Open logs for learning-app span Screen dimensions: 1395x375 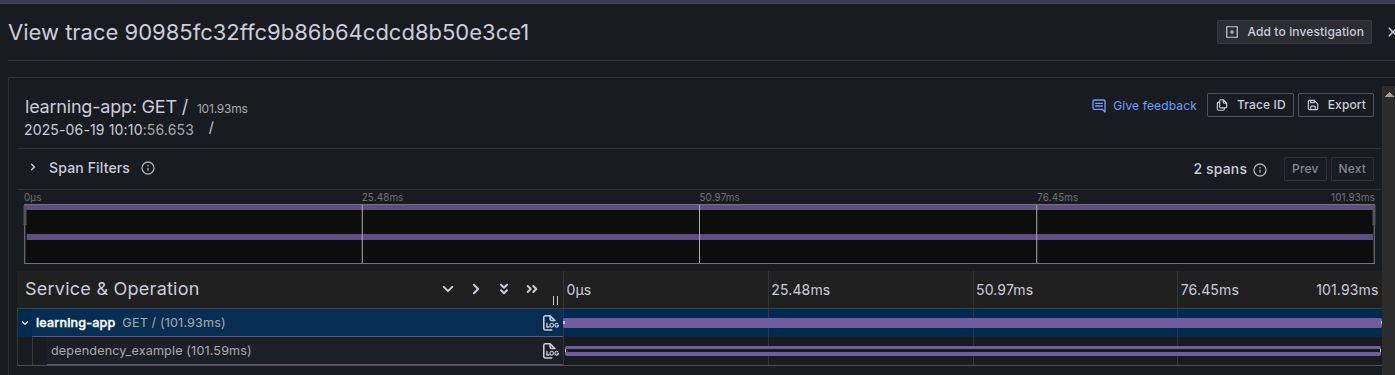pyautogui.click(x=550, y=323)
